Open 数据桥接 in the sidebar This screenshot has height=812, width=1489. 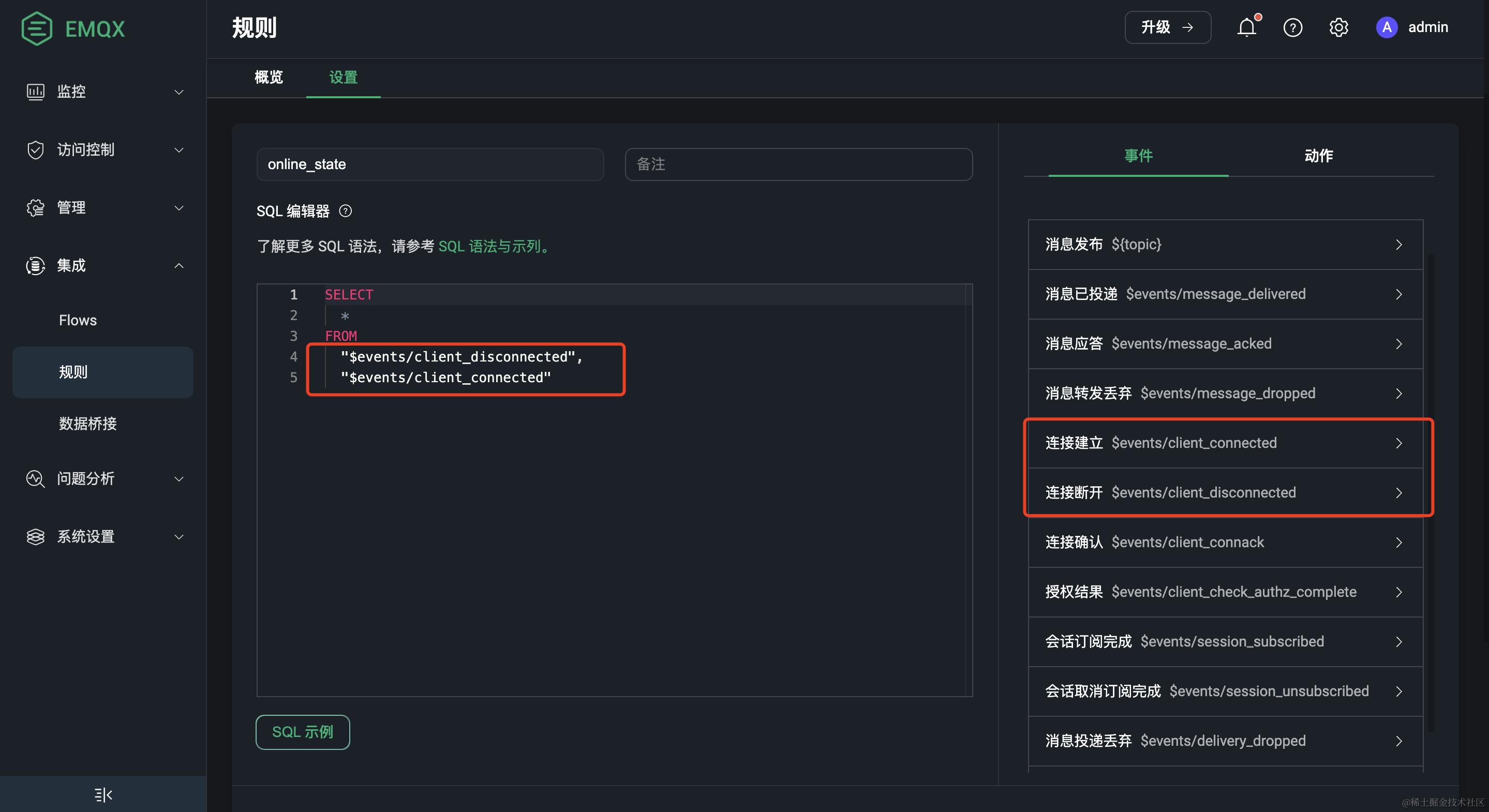click(88, 424)
